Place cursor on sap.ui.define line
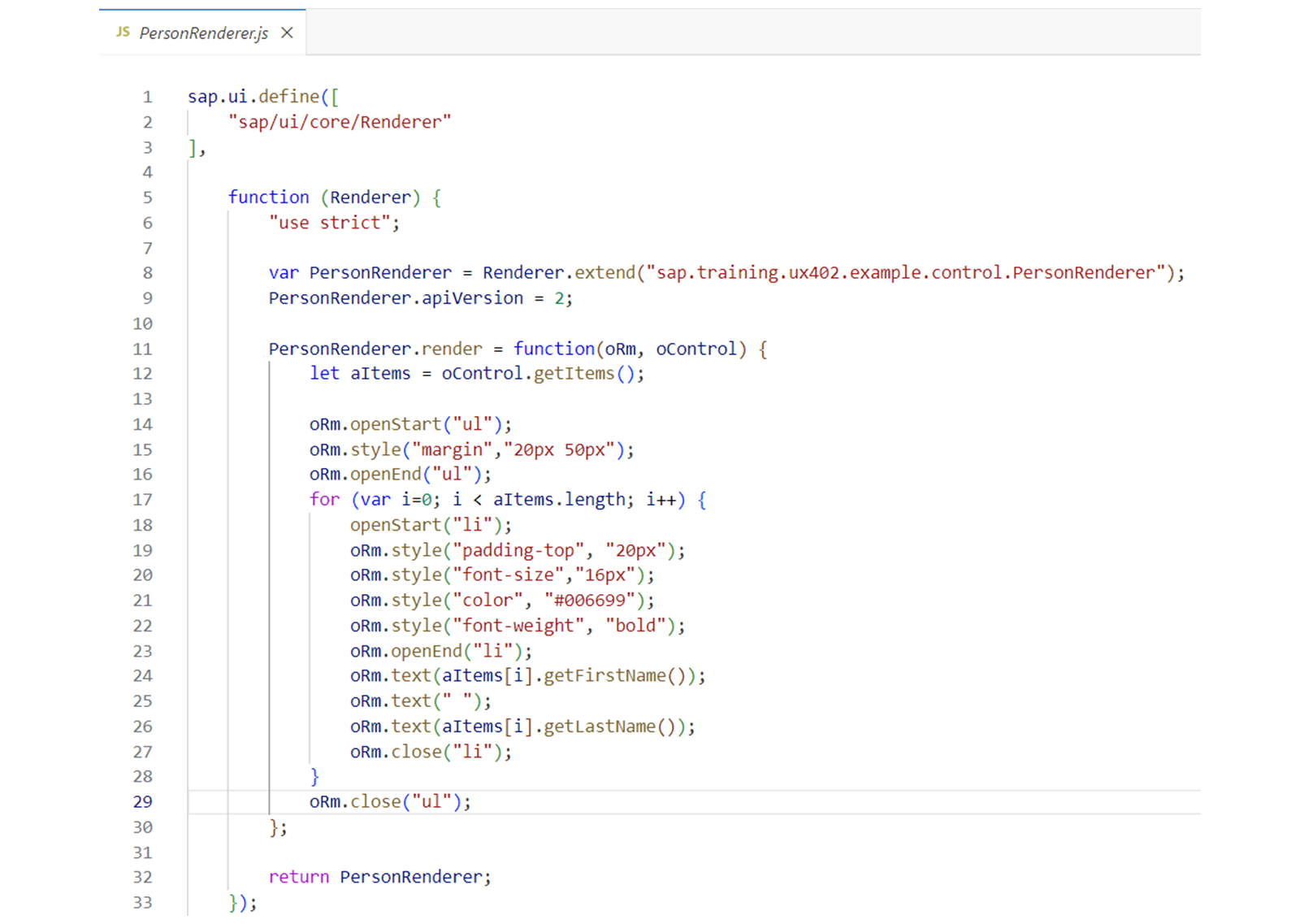1300x924 pixels. 263,97
